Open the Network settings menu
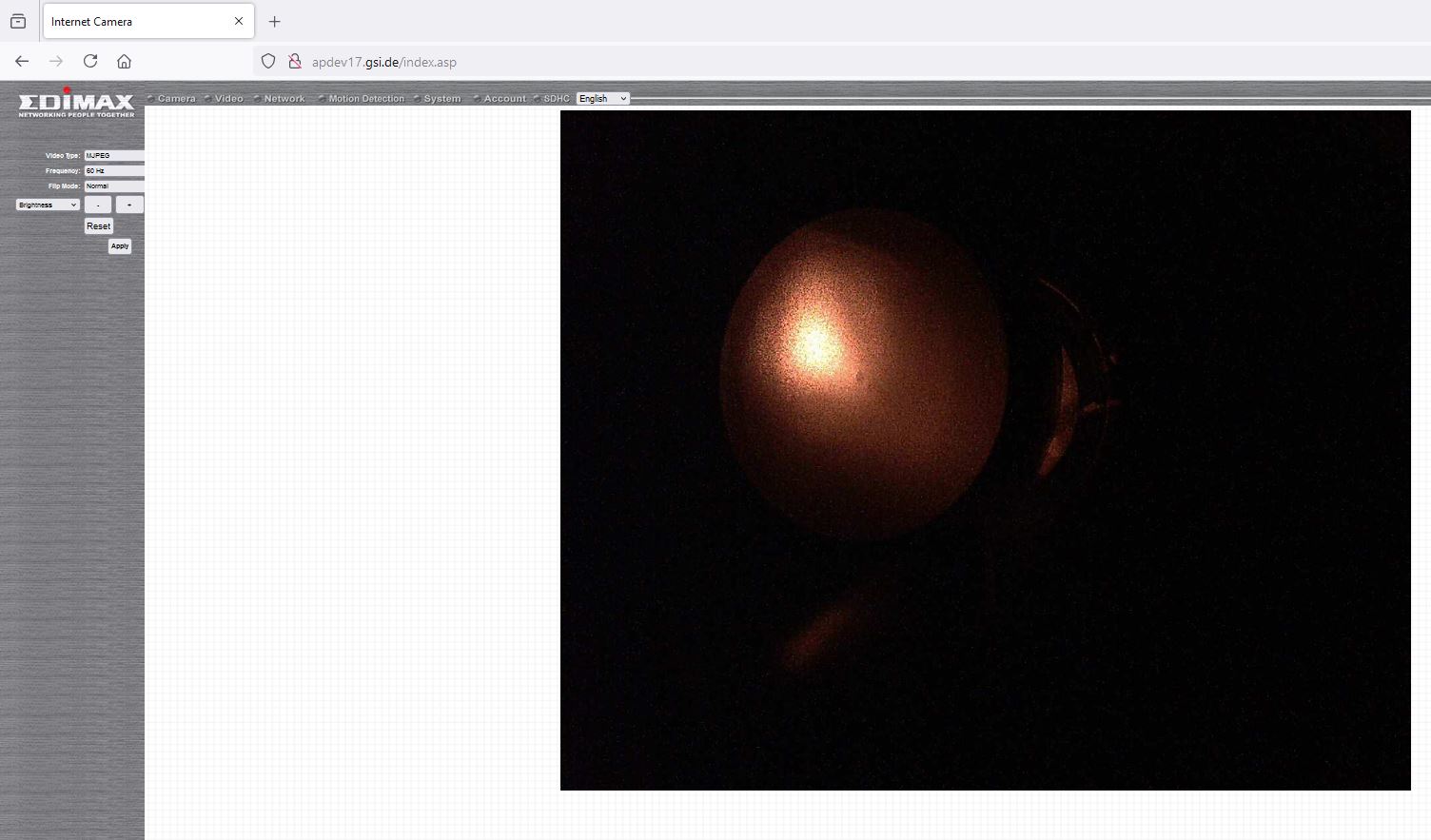 [x=284, y=99]
